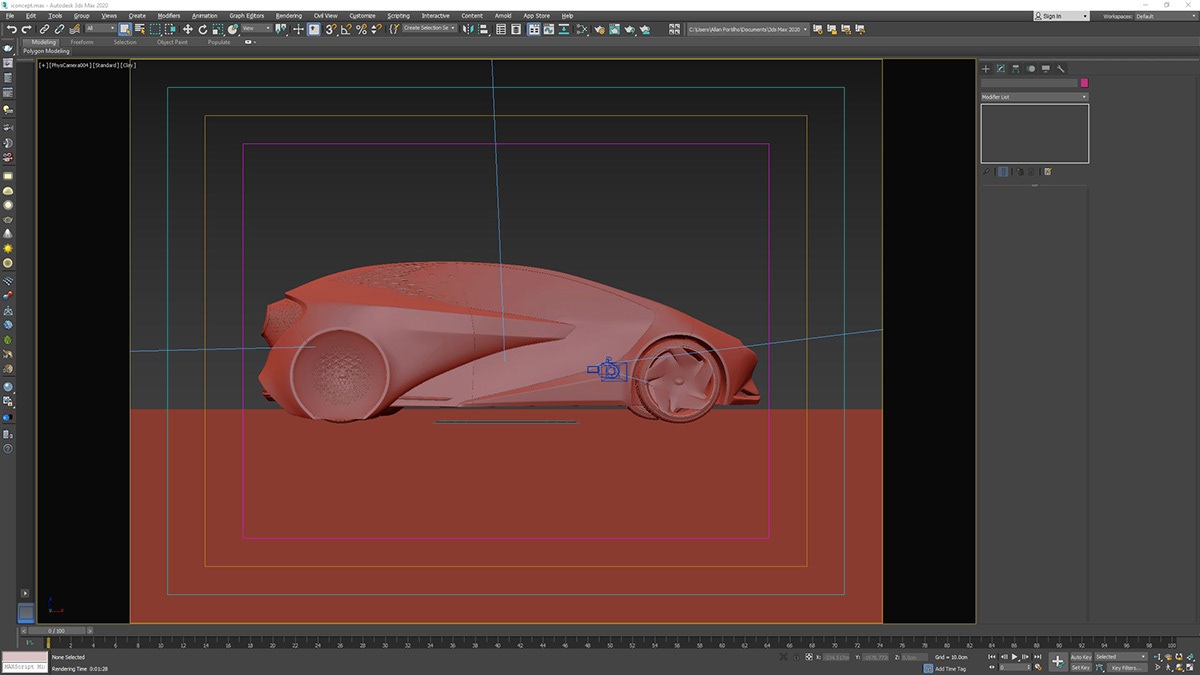Click the pink object color swatch
The height and width of the screenshot is (675, 1200).
coord(1083,84)
